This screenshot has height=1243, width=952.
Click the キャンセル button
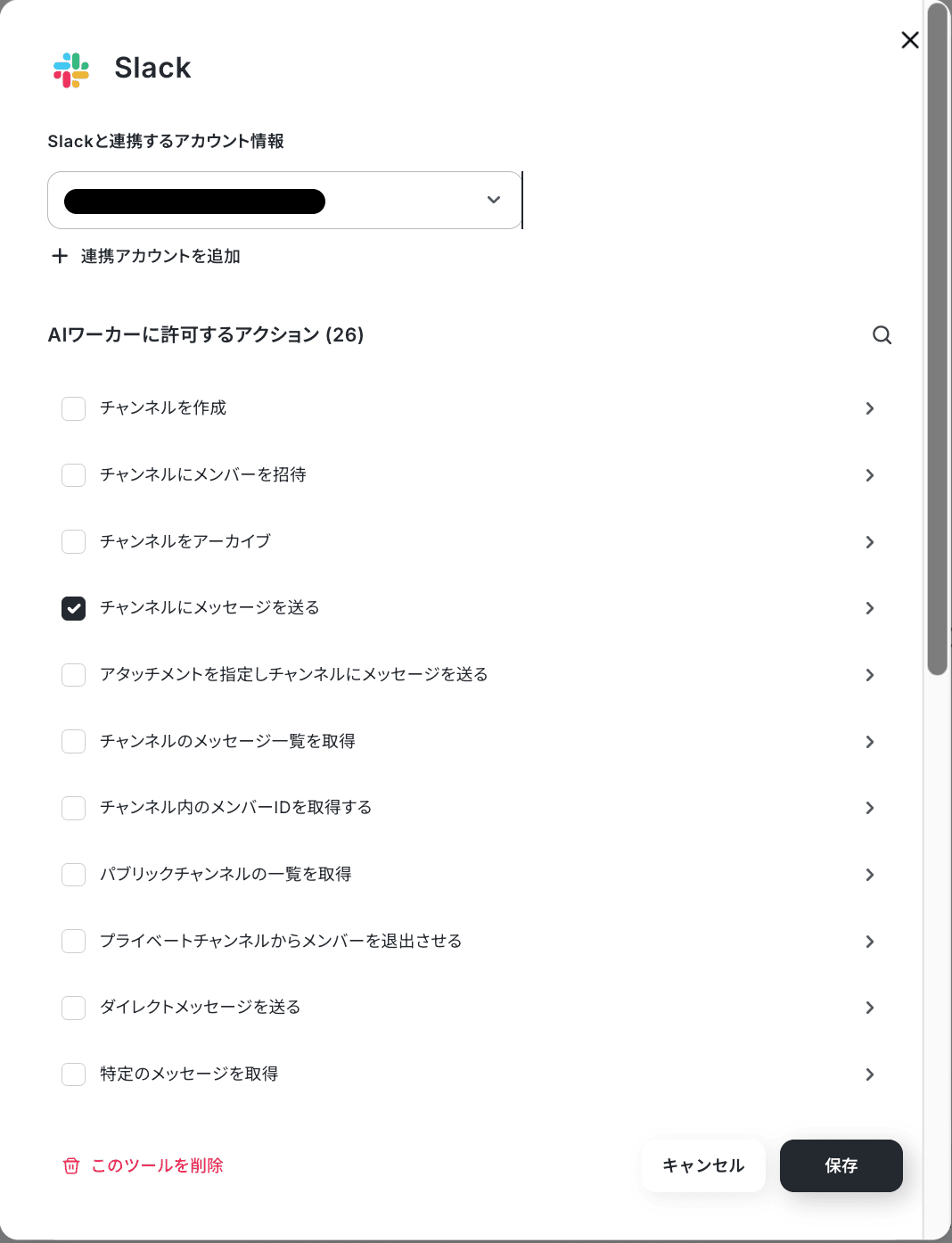[703, 1165]
